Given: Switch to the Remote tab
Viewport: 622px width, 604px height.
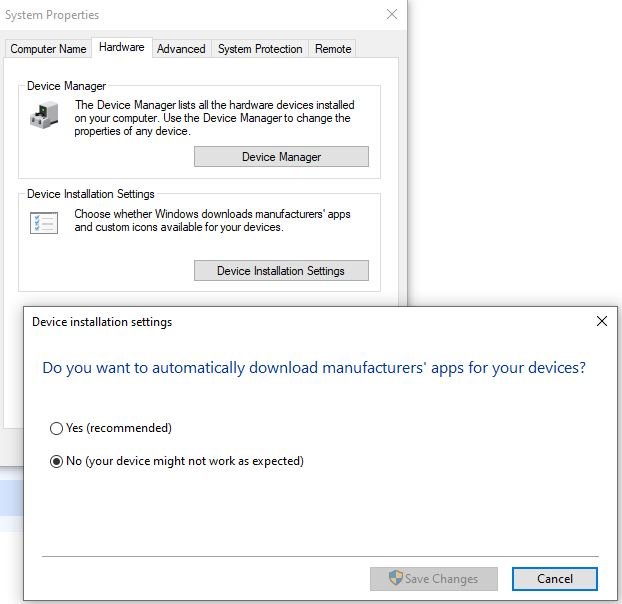Looking at the screenshot, I should click(x=333, y=49).
